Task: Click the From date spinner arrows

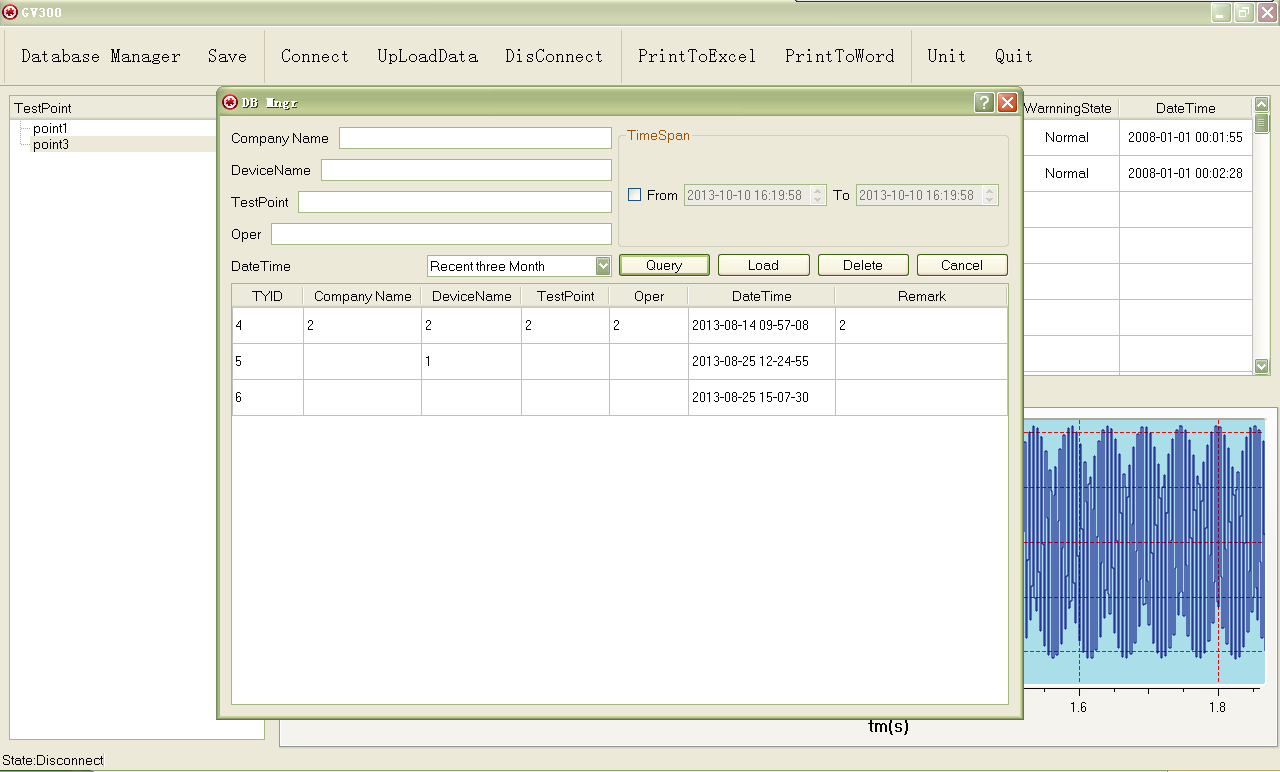Action: pos(818,195)
